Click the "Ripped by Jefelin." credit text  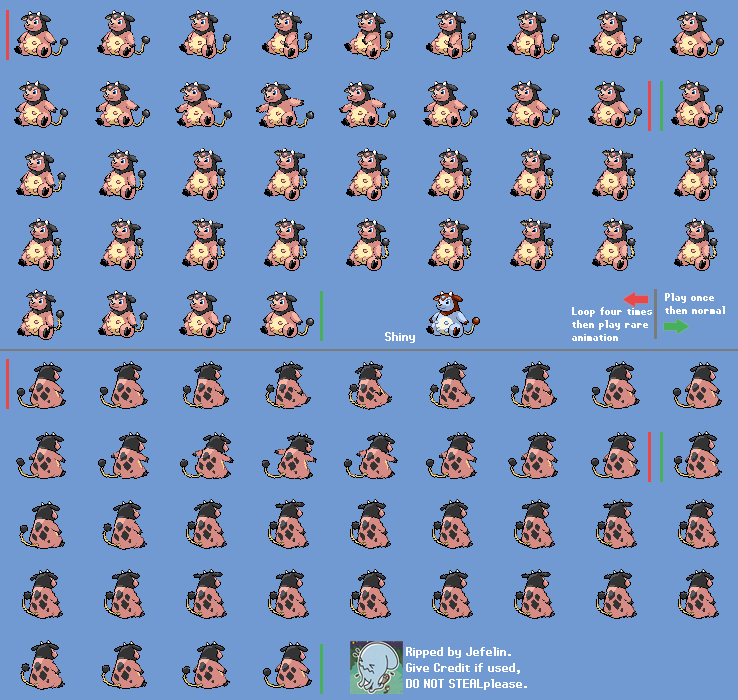pyautogui.click(x=458, y=652)
